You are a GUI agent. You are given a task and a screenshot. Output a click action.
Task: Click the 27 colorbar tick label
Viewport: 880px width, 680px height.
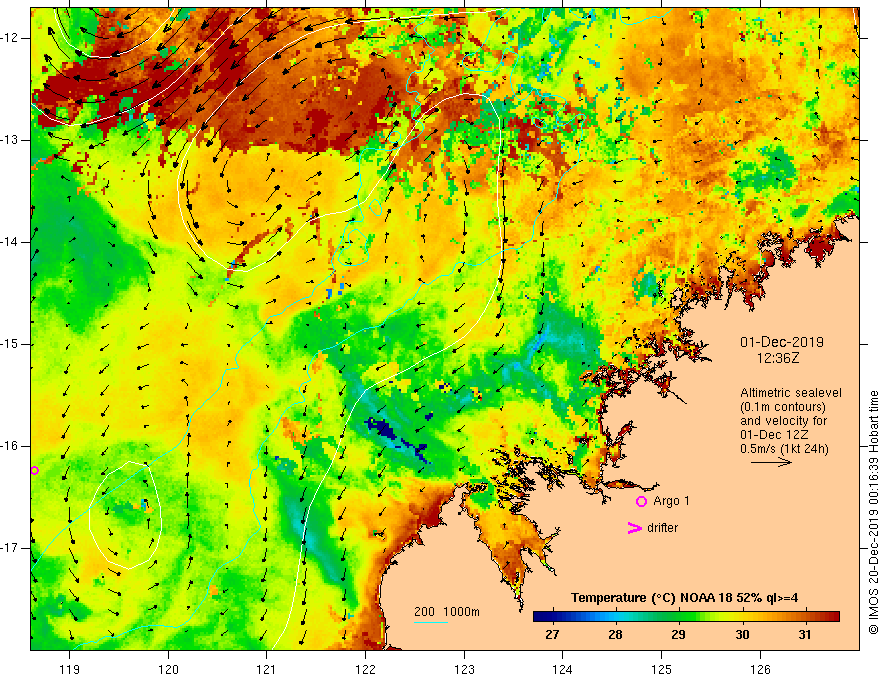click(x=552, y=635)
